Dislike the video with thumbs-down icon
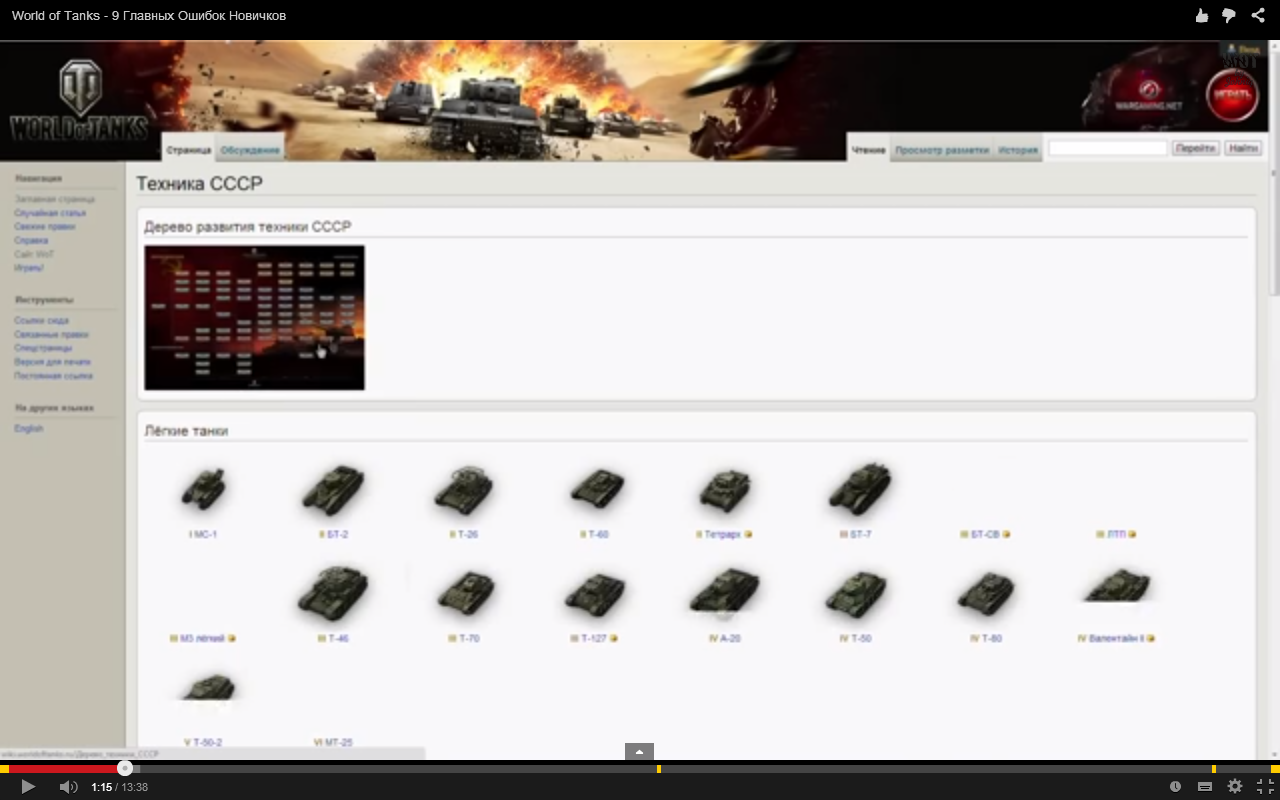Image resolution: width=1280 pixels, height=800 pixels. tap(1230, 15)
